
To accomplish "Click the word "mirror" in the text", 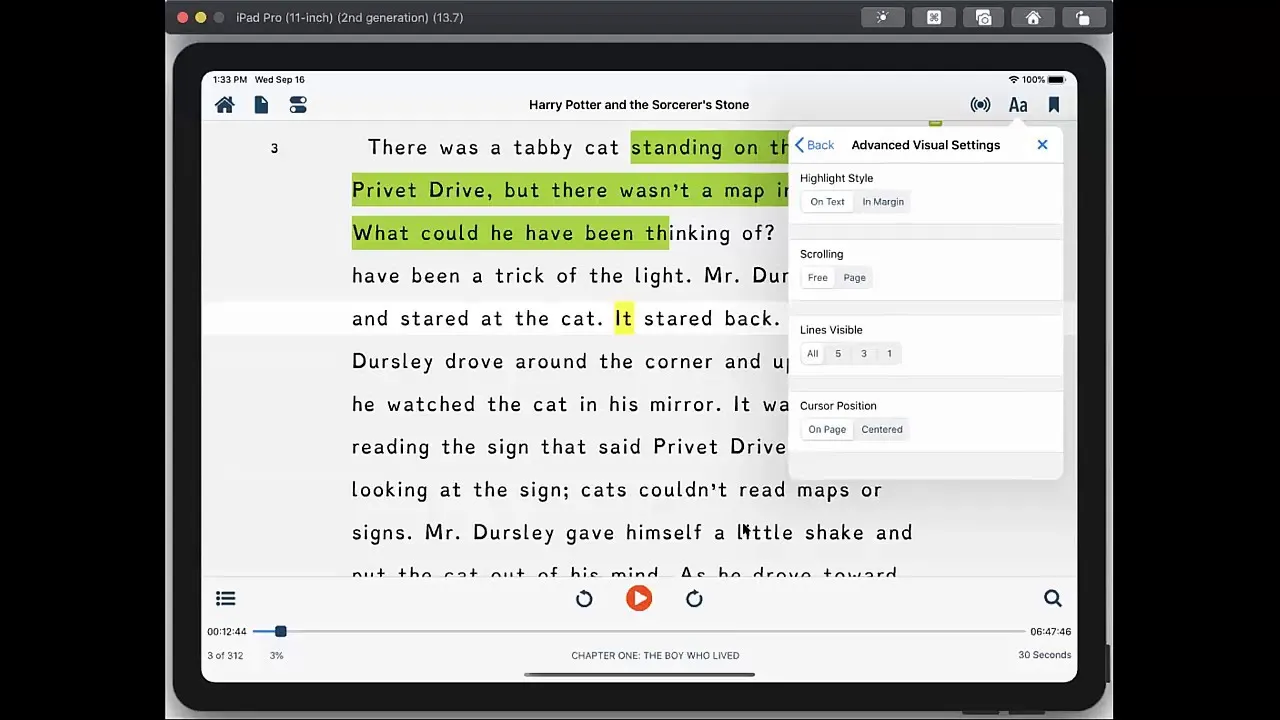I will (x=681, y=405).
